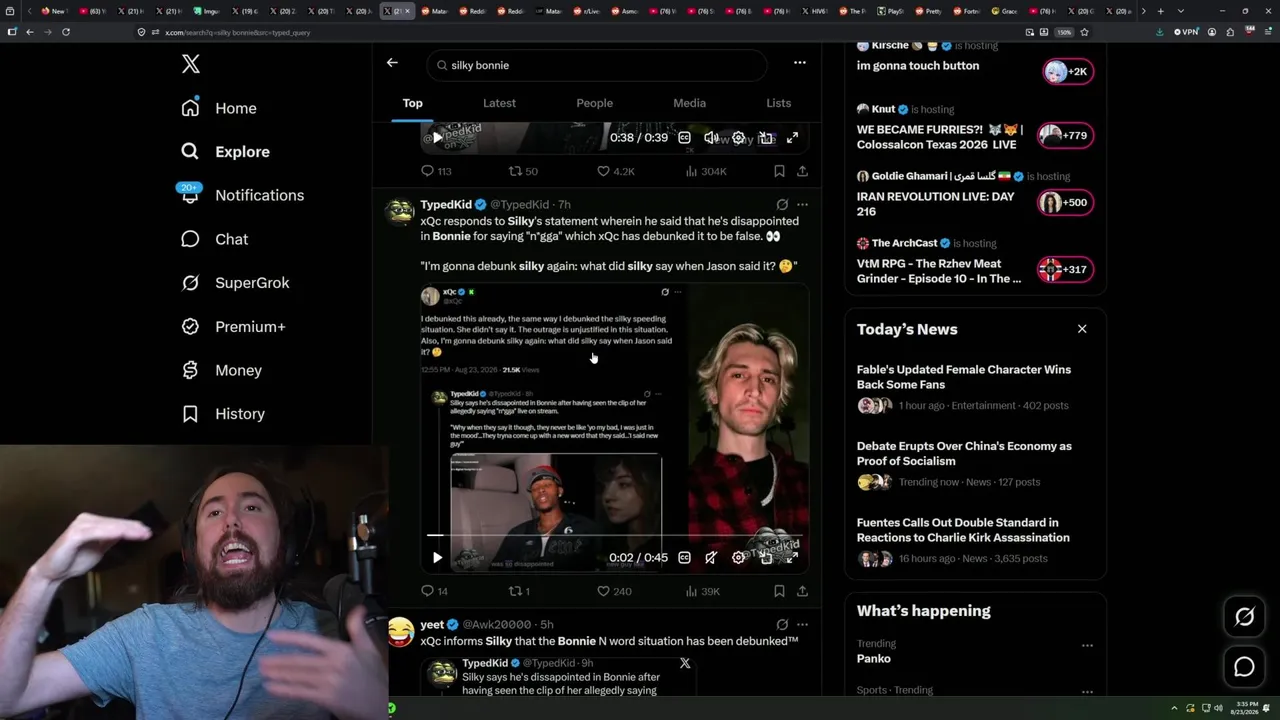The width and height of the screenshot is (1280, 720).
Task: Open yeet's profile link
Action: tap(432, 625)
